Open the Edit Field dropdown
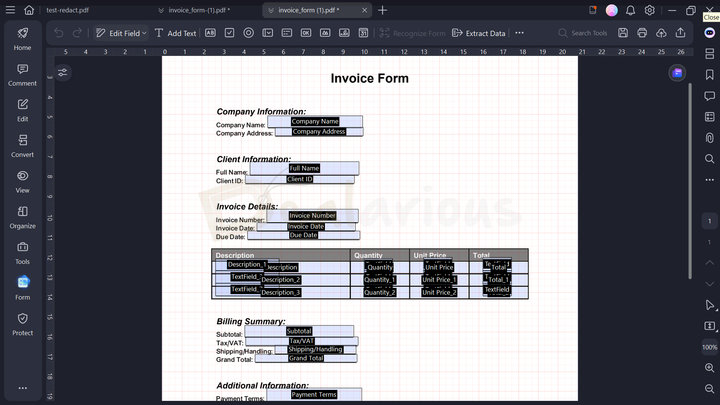The image size is (720, 405). [x=121, y=33]
